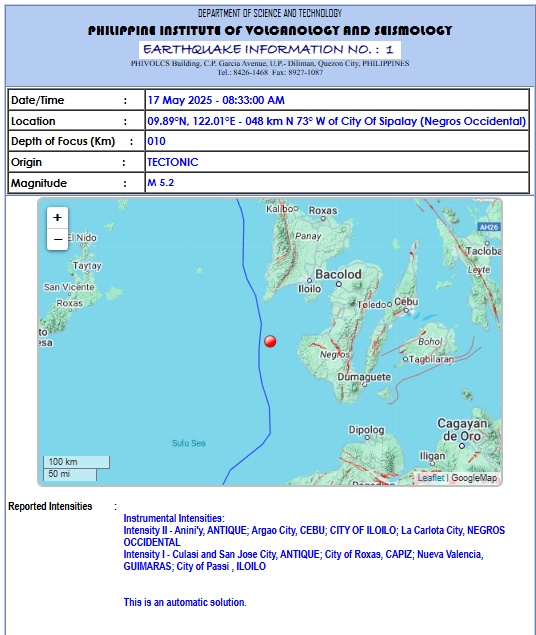The image size is (536, 635).
Task: Click the Iligan label on map
Action: coord(432,456)
